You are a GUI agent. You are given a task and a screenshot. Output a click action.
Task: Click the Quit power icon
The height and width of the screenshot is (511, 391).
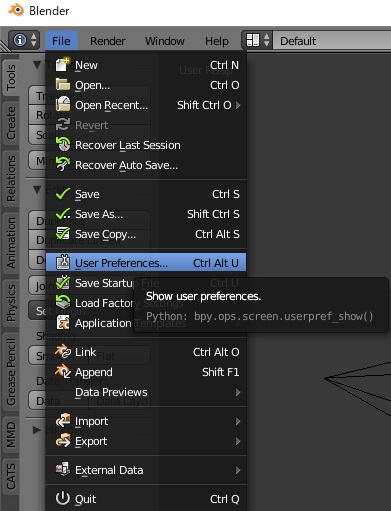tap(63, 499)
